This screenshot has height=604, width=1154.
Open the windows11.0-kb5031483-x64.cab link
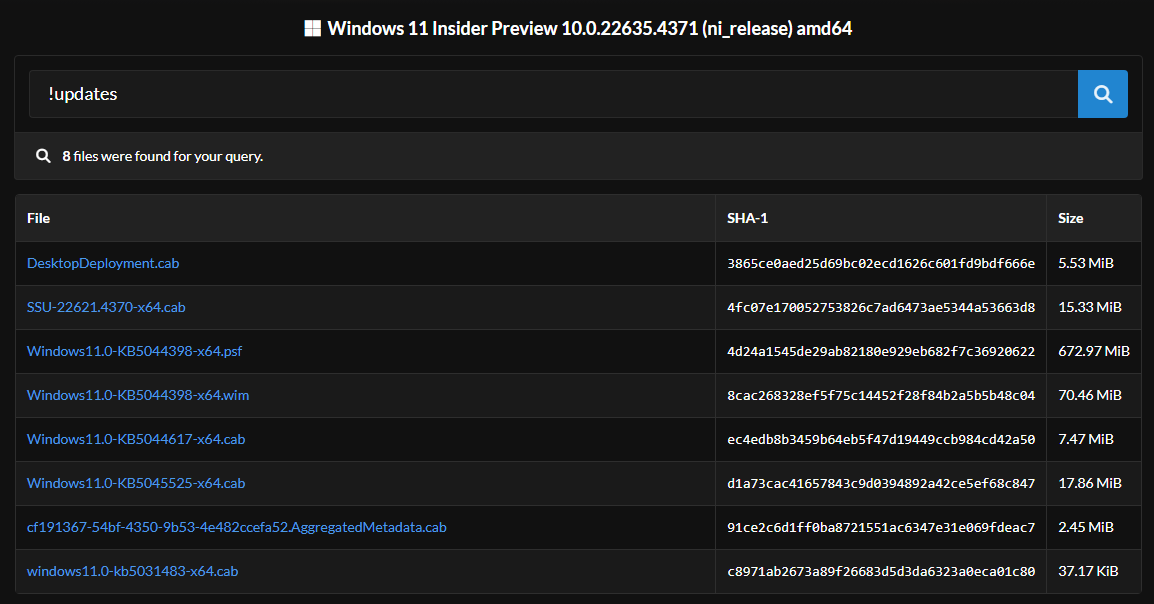132,572
